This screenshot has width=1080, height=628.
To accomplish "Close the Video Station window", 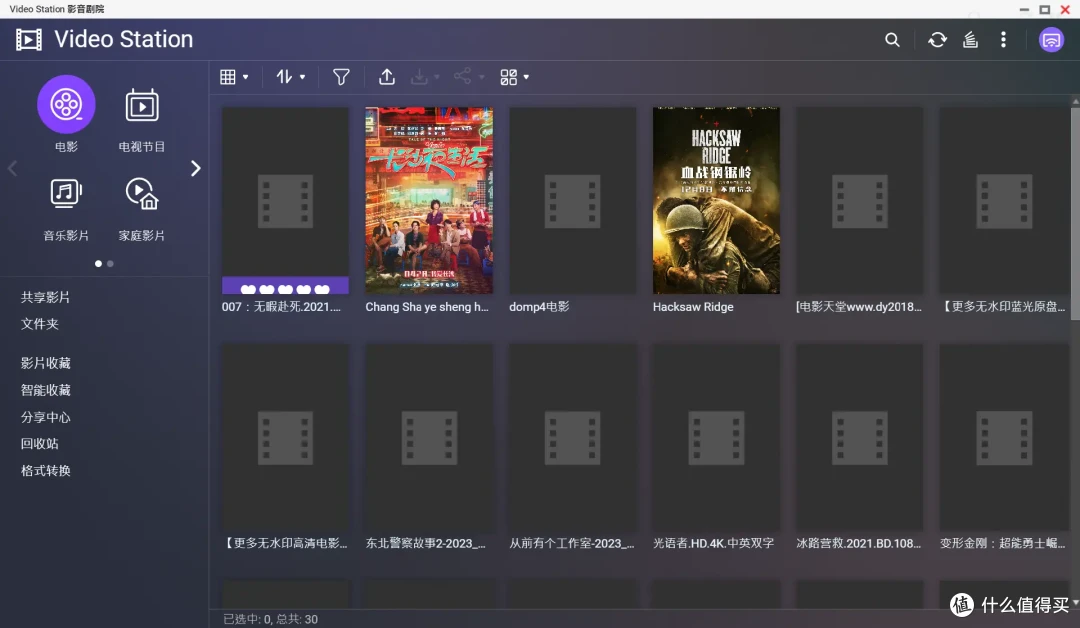I will tap(1065, 10).
